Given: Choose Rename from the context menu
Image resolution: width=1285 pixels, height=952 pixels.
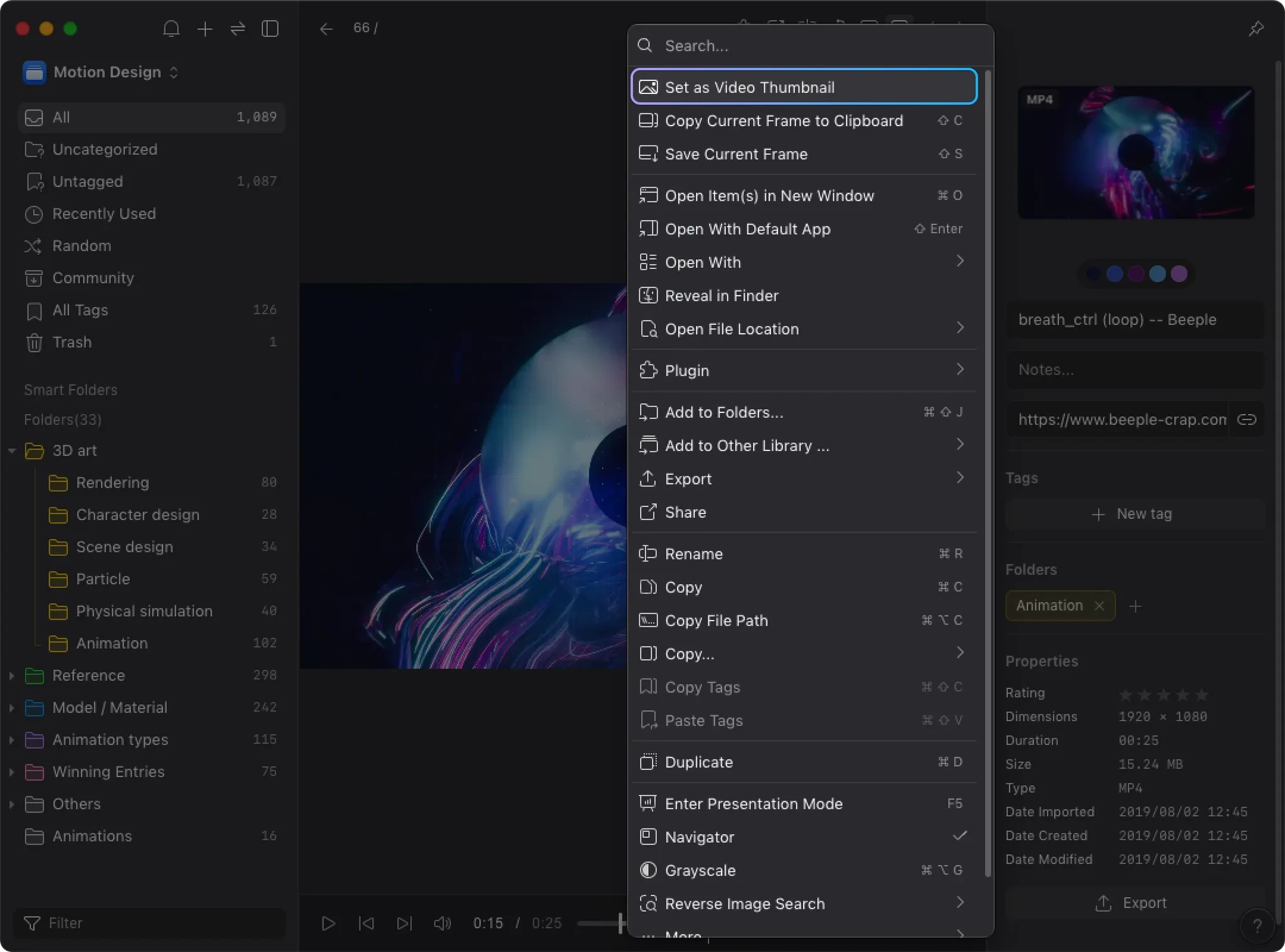Looking at the screenshot, I should point(804,554).
